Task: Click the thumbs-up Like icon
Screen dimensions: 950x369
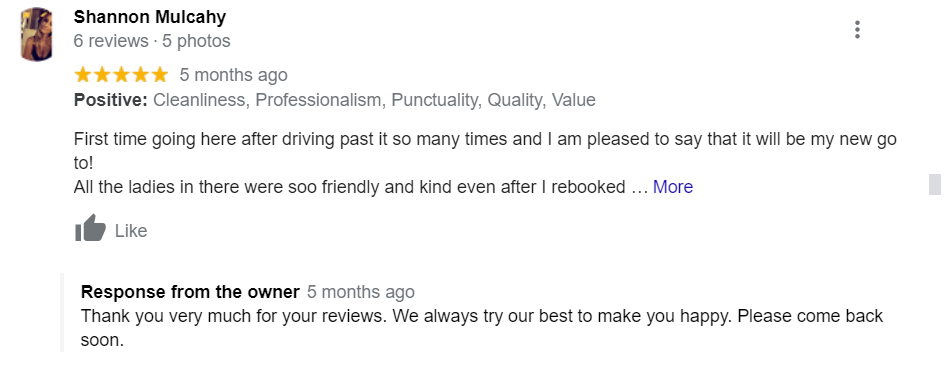Action: click(90, 228)
